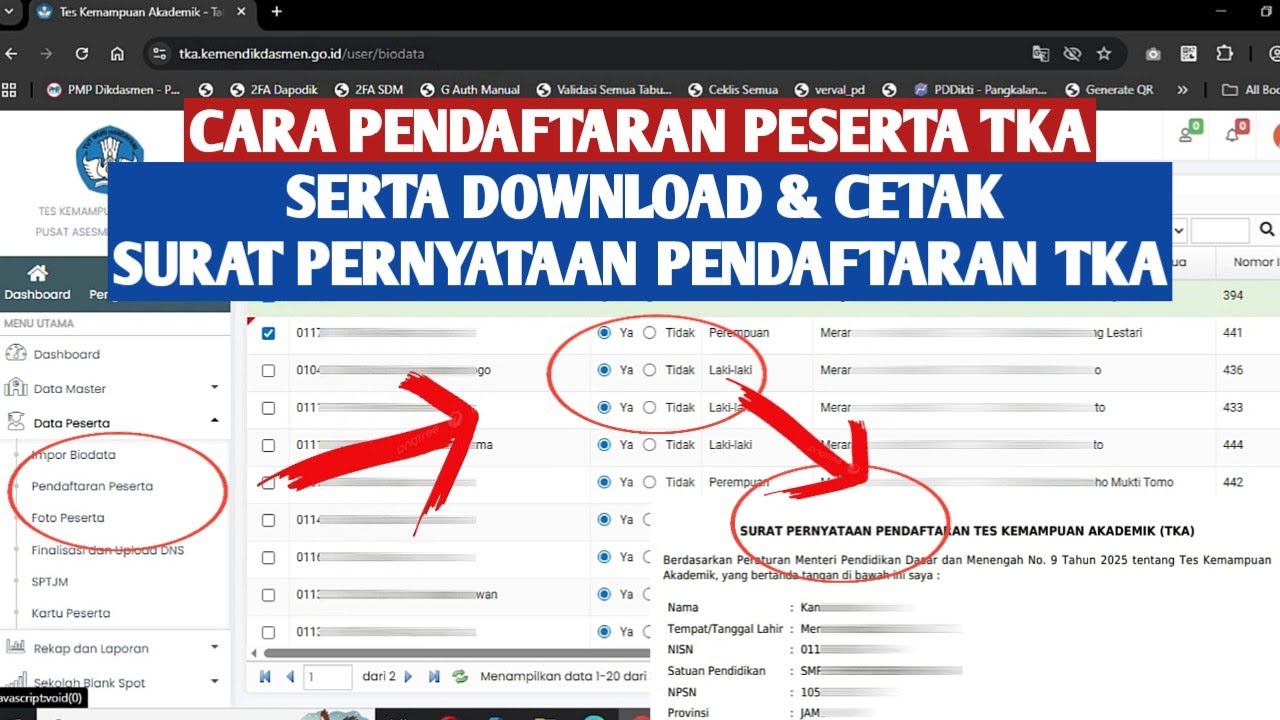
Task: Click the camera screenshot extension icon
Action: tap(1153, 54)
